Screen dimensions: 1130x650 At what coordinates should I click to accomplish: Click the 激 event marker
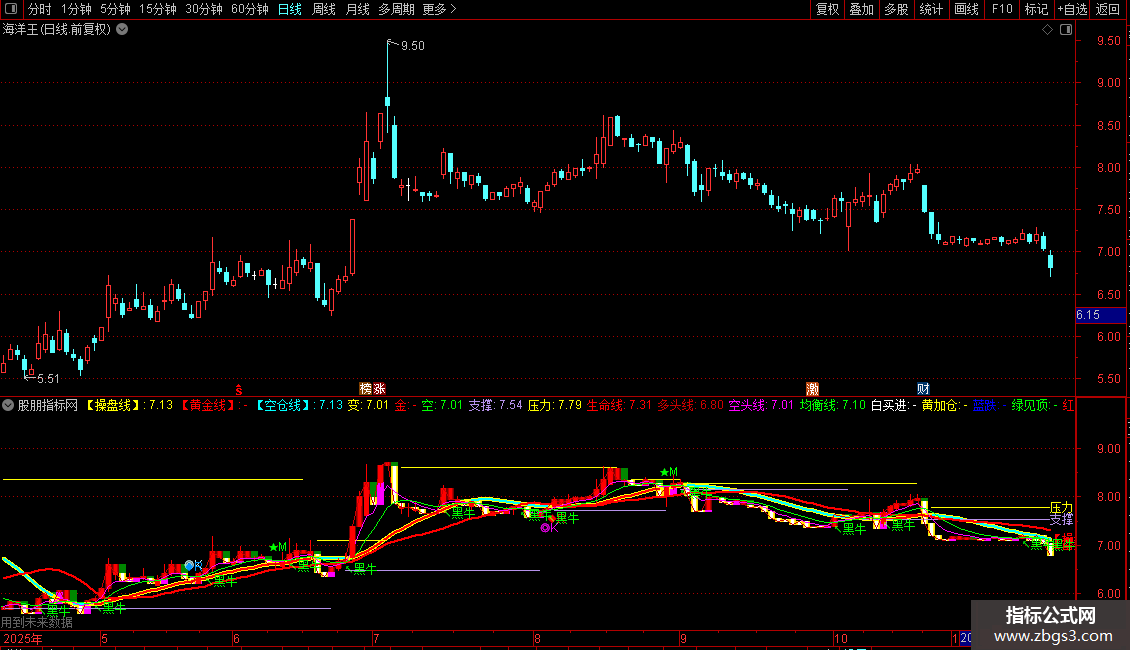[812, 388]
